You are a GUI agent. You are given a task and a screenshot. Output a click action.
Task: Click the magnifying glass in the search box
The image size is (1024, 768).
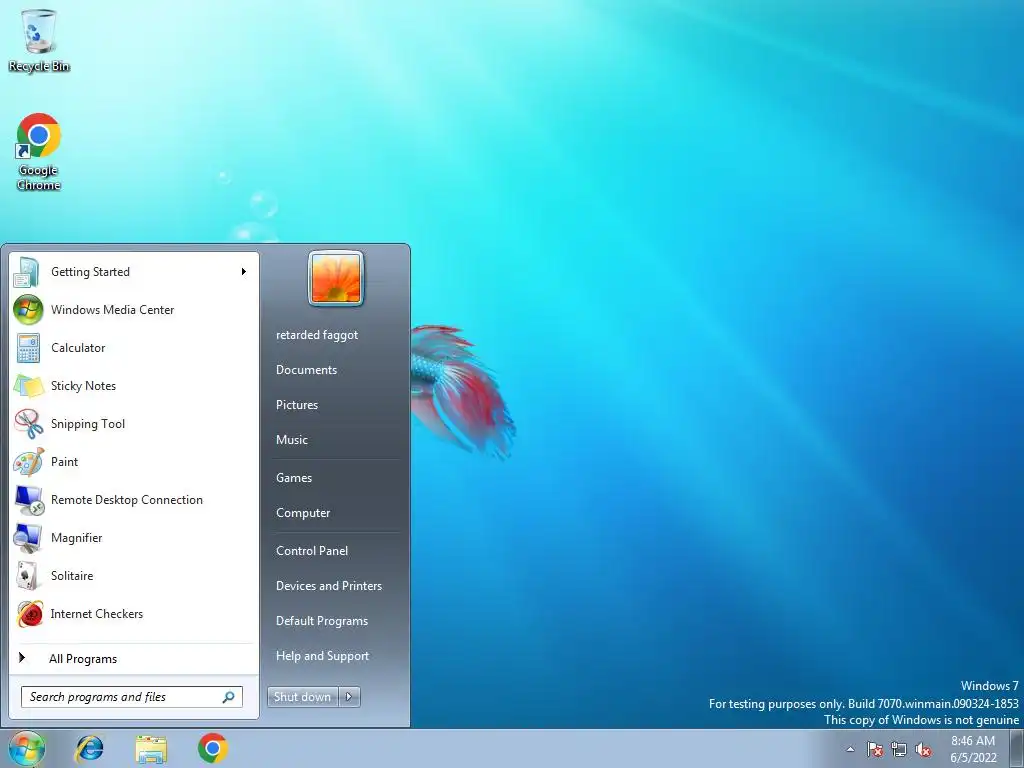(x=229, y=697)
